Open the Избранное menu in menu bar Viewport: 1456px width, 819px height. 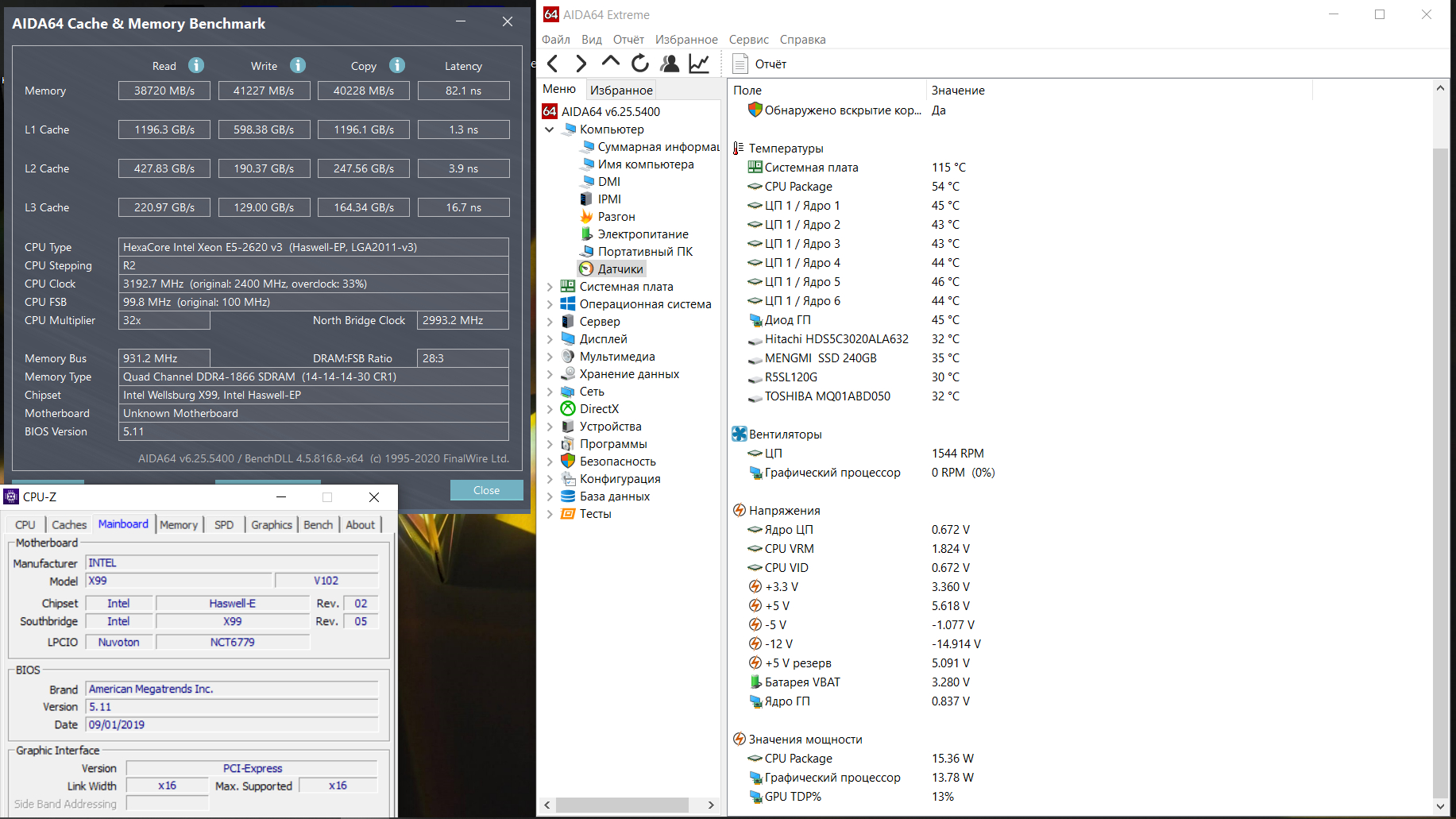tap(686, 39)
